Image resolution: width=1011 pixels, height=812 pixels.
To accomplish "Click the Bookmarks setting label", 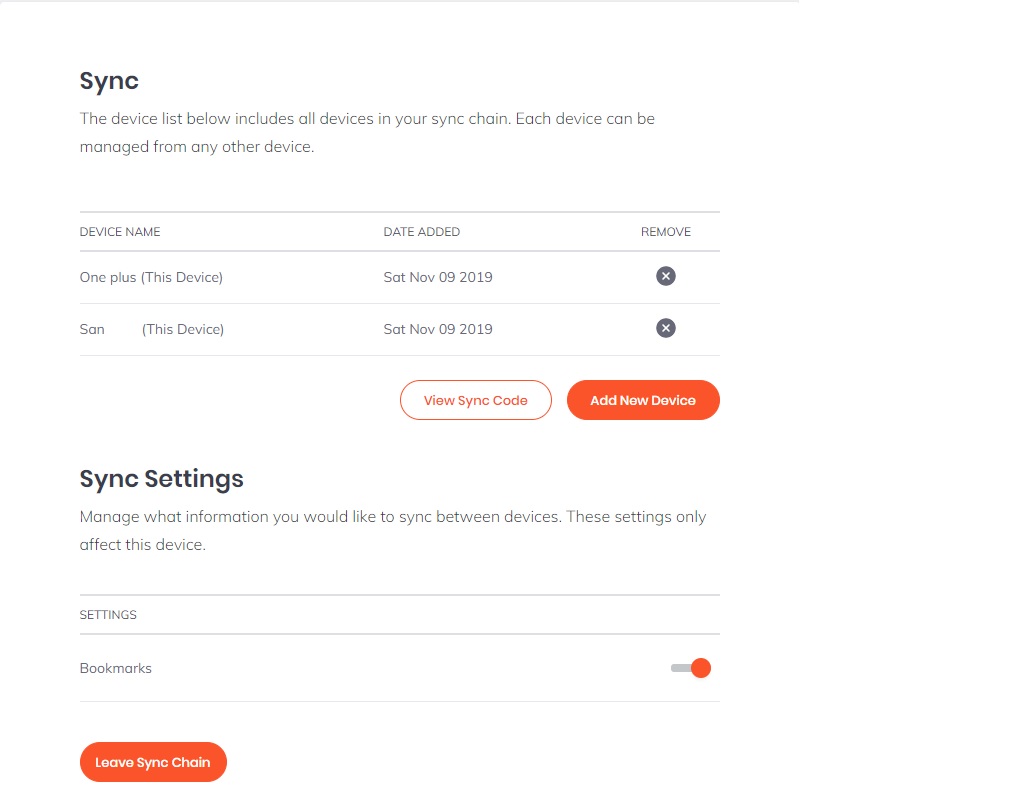I will (116, 668).
